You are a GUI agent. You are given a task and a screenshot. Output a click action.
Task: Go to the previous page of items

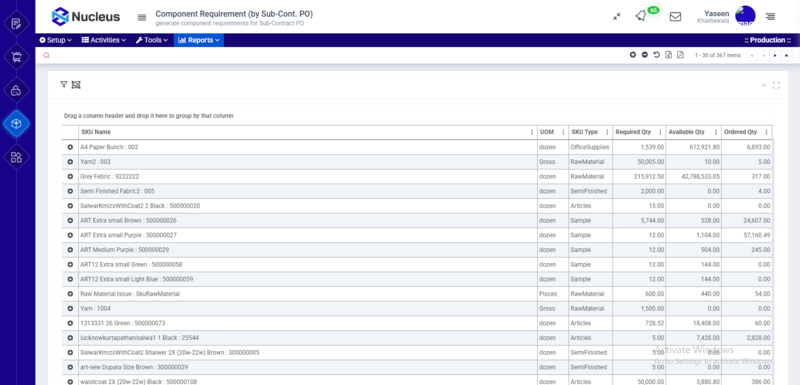[763, 55]
